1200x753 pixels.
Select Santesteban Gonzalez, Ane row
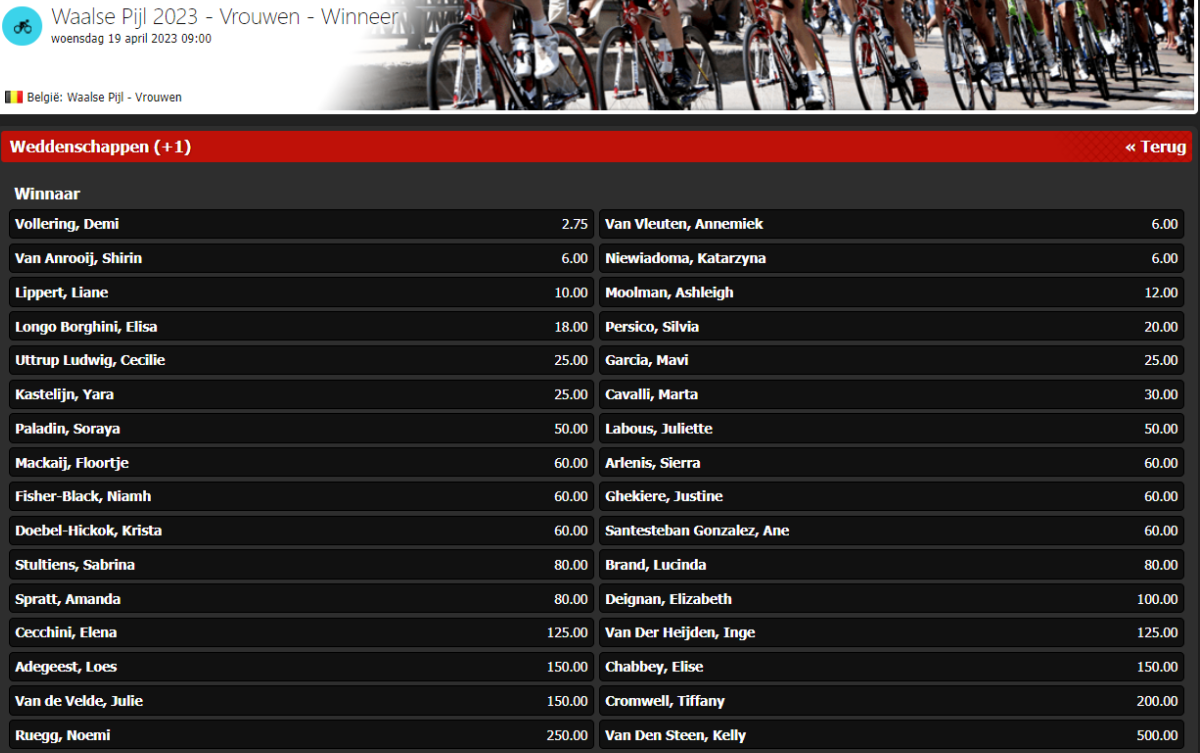click(891, 530)
